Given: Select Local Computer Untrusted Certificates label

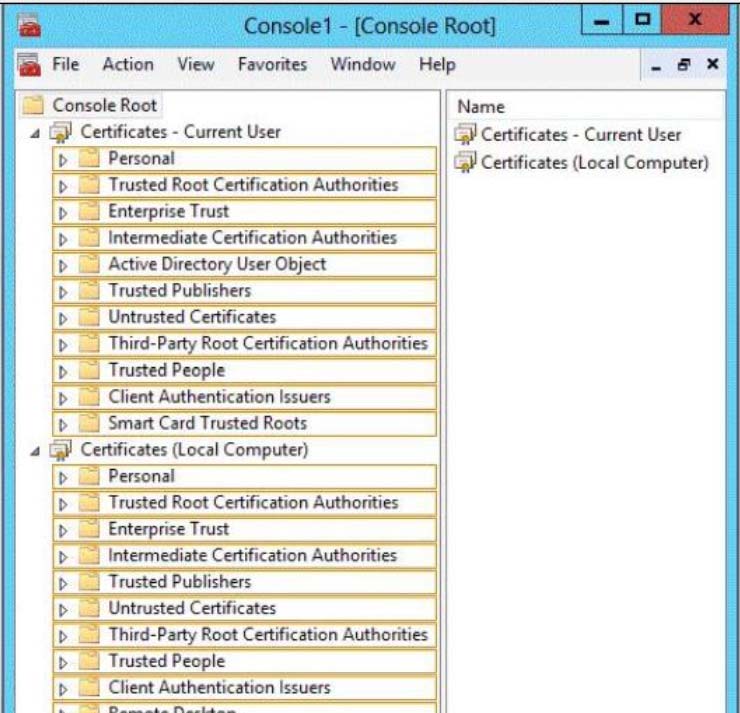Looking at the screenshot, I should click(192, 608).
